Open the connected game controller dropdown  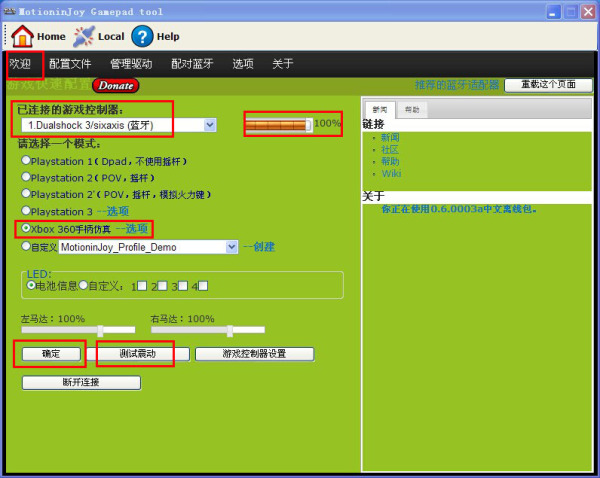210,125
